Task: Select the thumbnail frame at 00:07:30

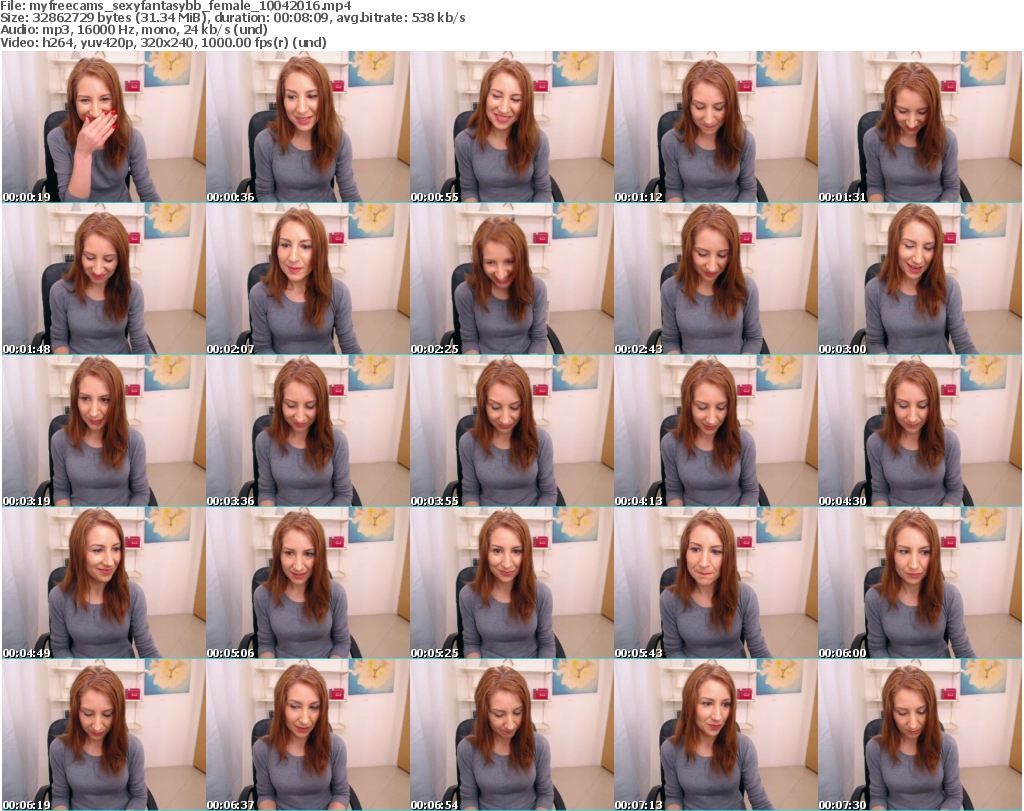Action: click(920, 735)
